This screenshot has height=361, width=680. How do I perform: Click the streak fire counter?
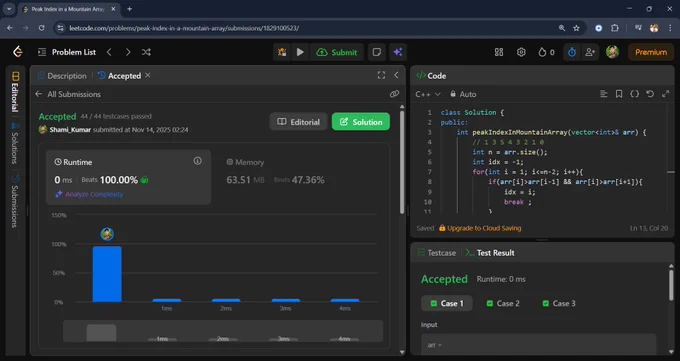[546, 52]
